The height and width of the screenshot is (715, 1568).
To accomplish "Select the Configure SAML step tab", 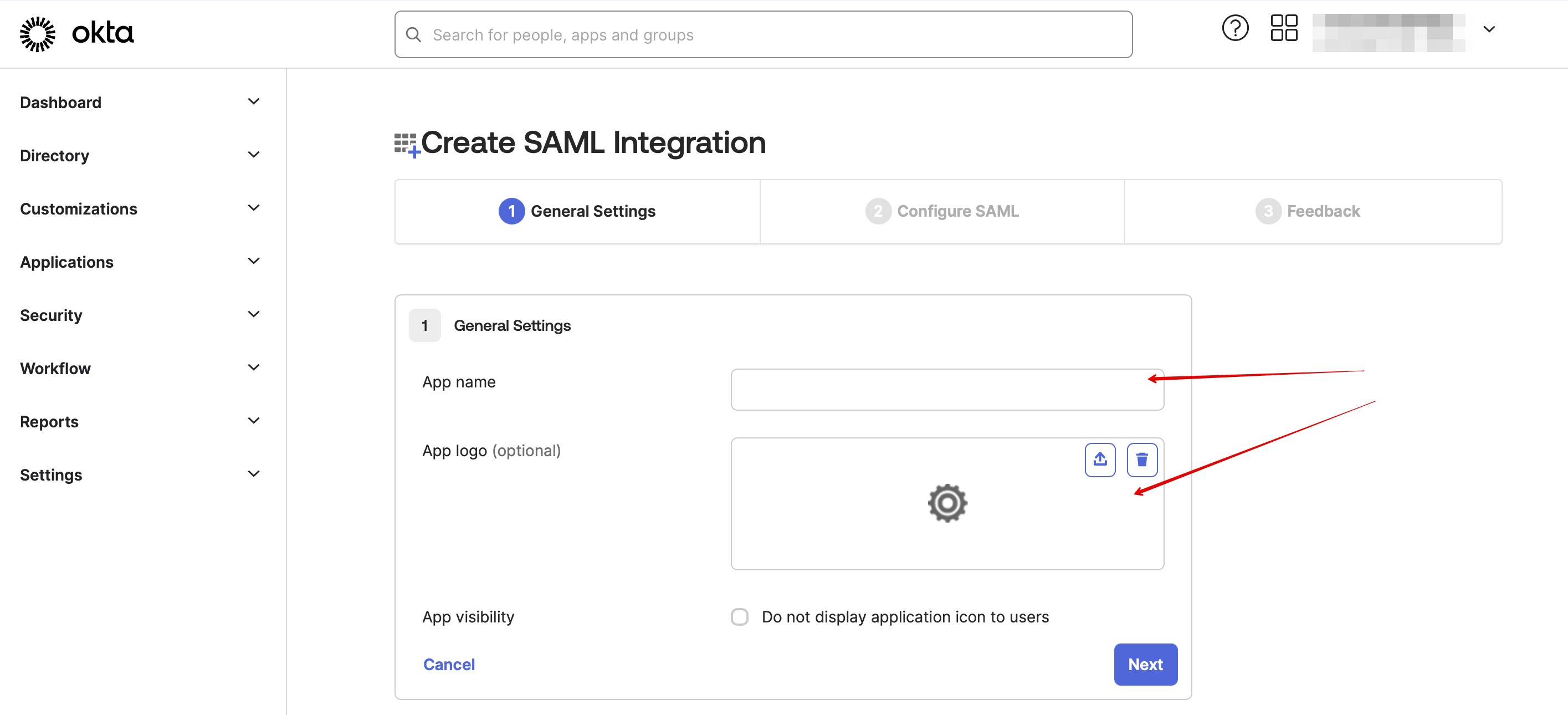I will pos(942,211).
